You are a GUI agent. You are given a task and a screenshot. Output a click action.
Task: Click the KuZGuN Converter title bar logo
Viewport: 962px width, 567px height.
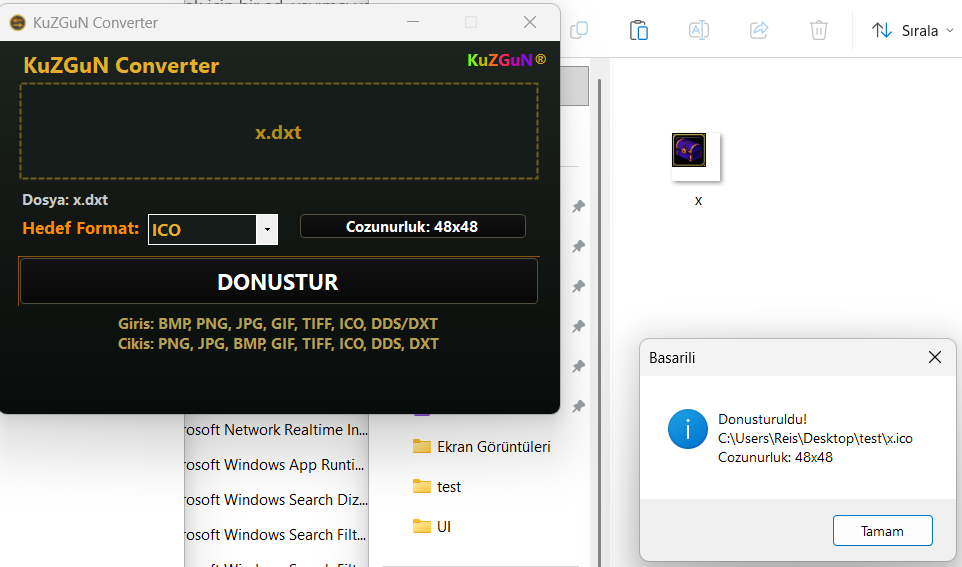[x=18, y=23]
